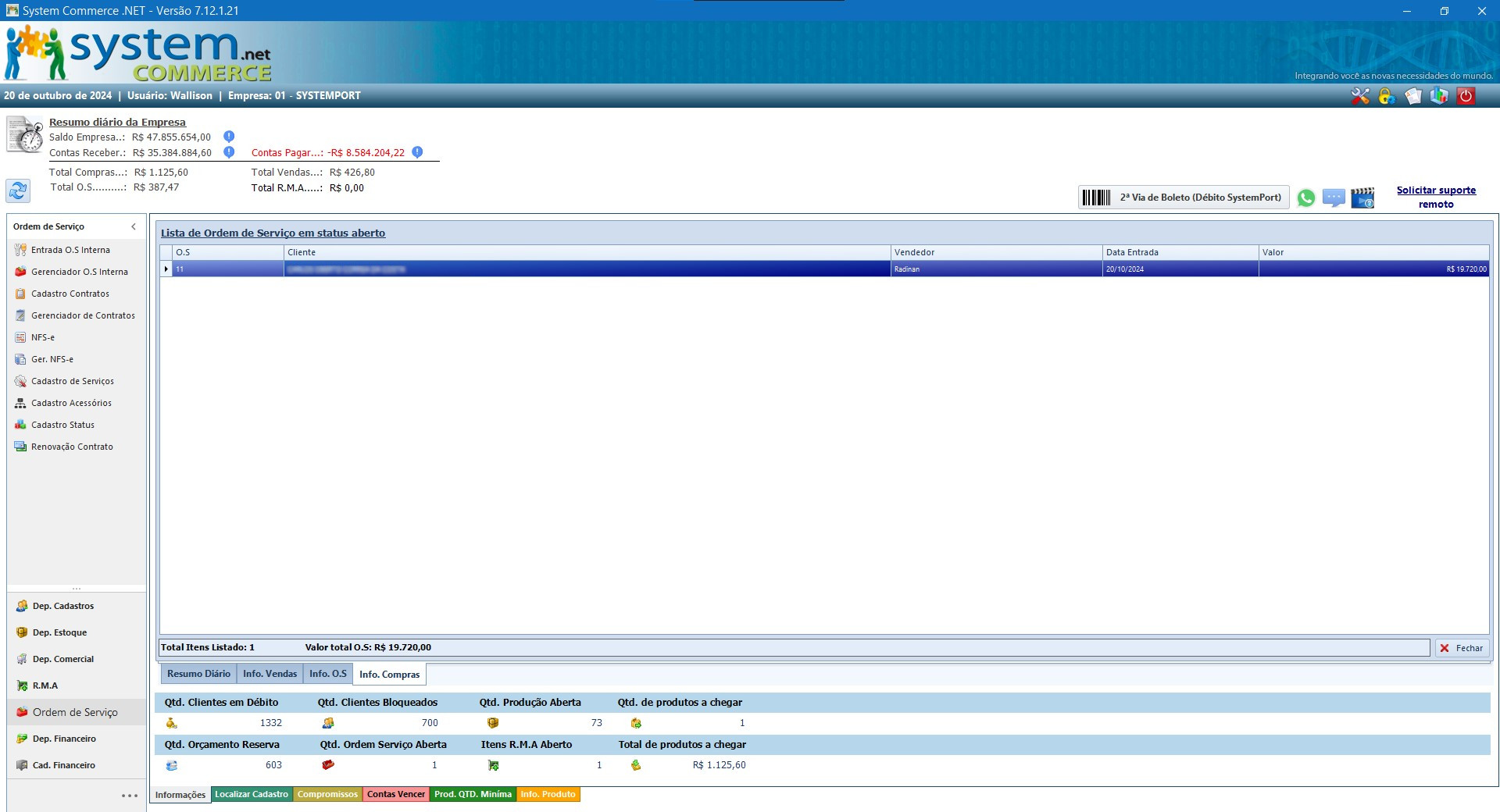1500x812 pixels.
Task: Open the Contas Vencer tab
Action: 396,794
